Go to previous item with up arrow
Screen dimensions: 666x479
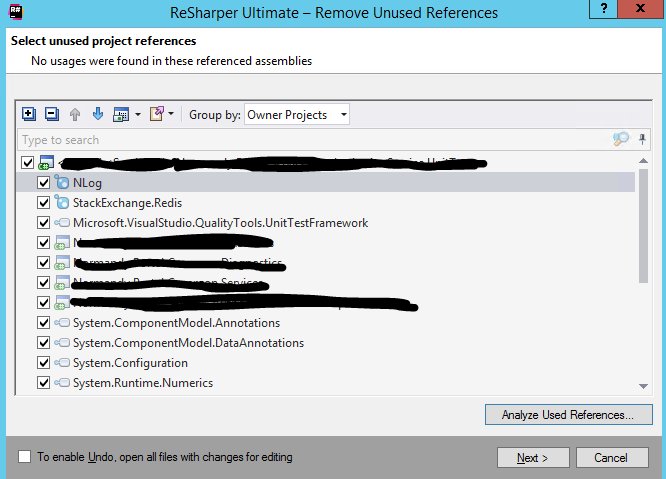tap(75, 115)
